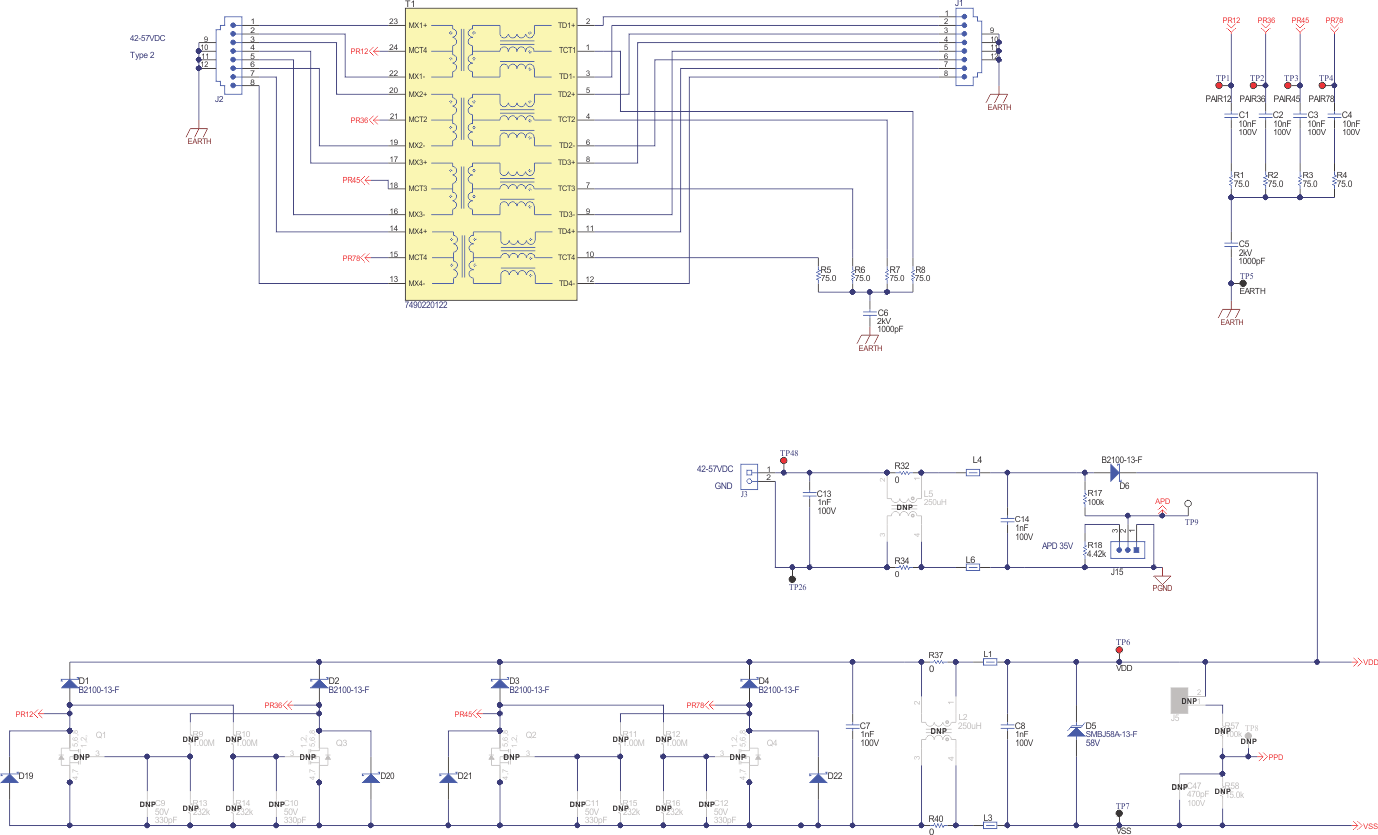This screenshot has height=835, width=1378.
Task: Click the C14 capacitor symbol
Action: 1007,519
